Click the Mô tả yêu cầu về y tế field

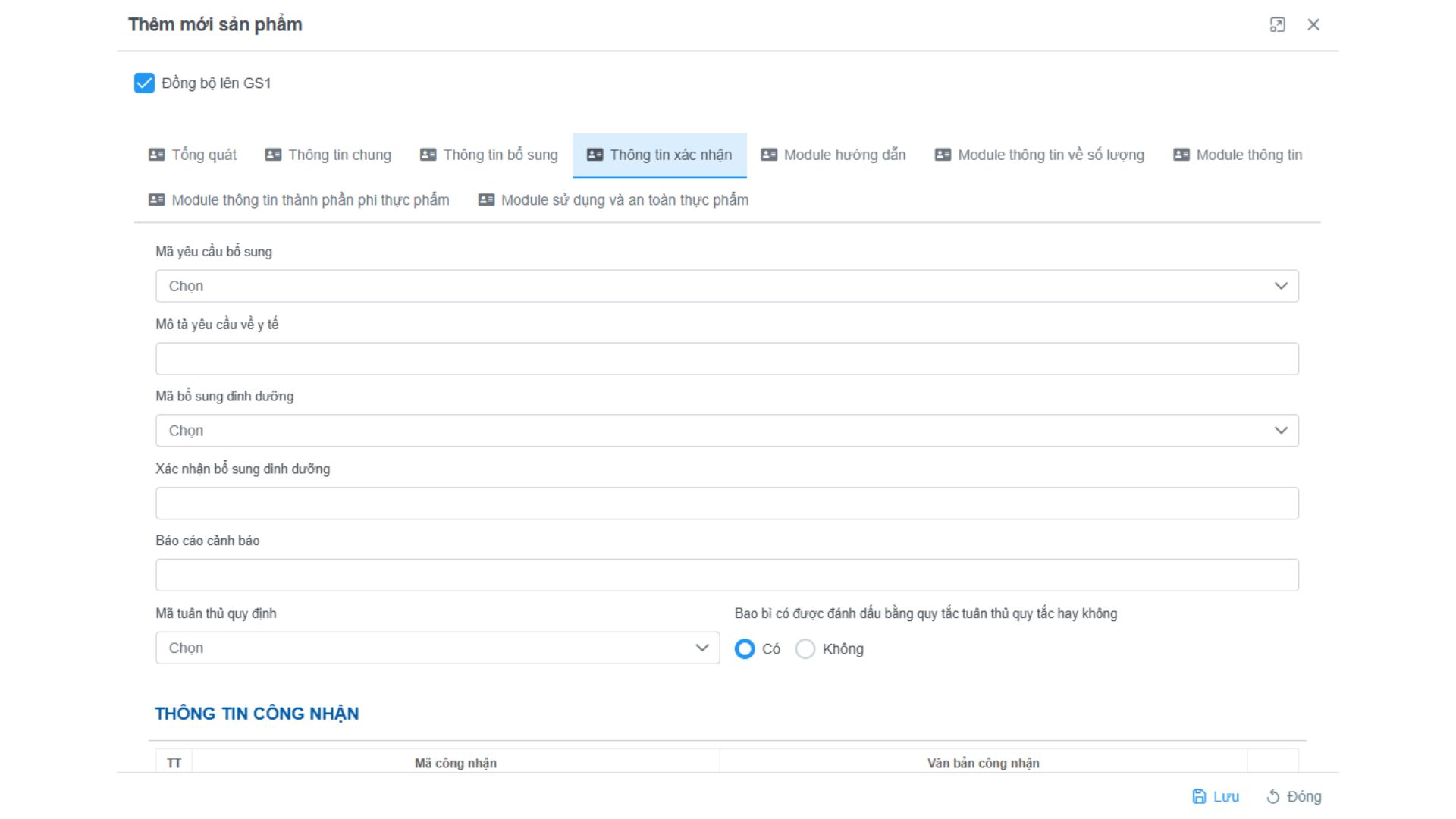tap(726, 359)
